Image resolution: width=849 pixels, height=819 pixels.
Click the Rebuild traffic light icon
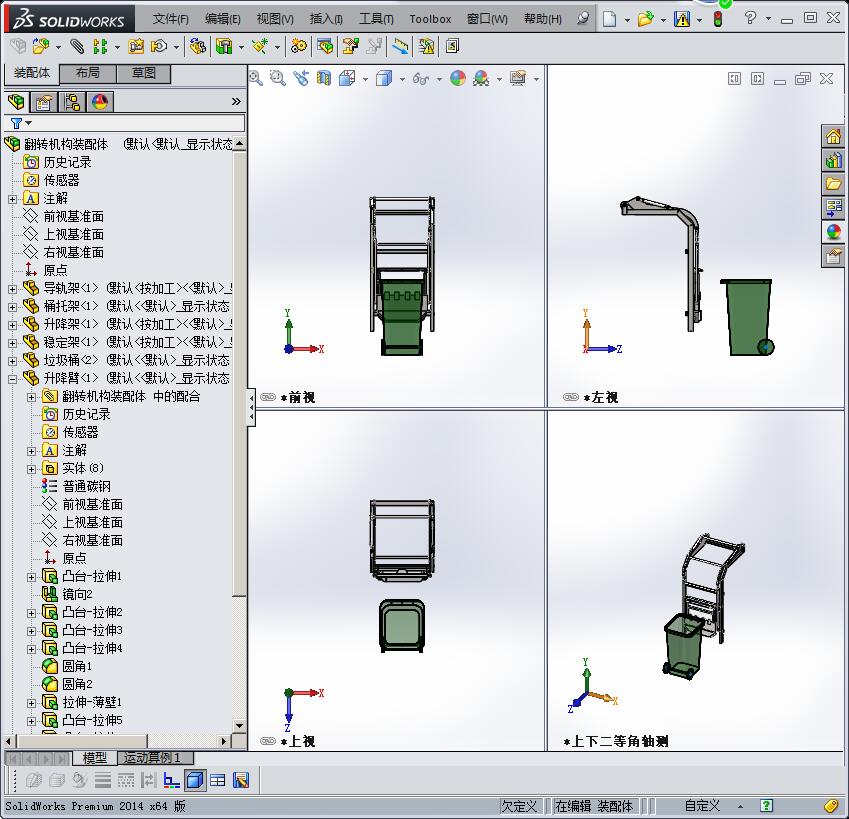coord(718,19)
